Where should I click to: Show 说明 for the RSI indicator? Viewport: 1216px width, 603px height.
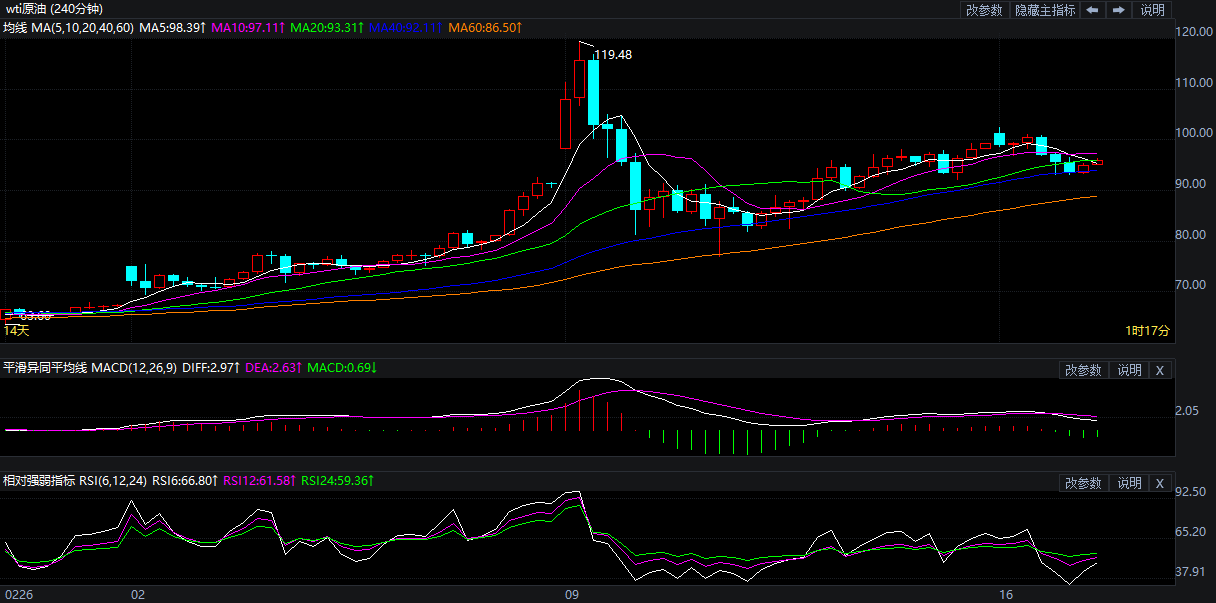(x=1129, y=483)
